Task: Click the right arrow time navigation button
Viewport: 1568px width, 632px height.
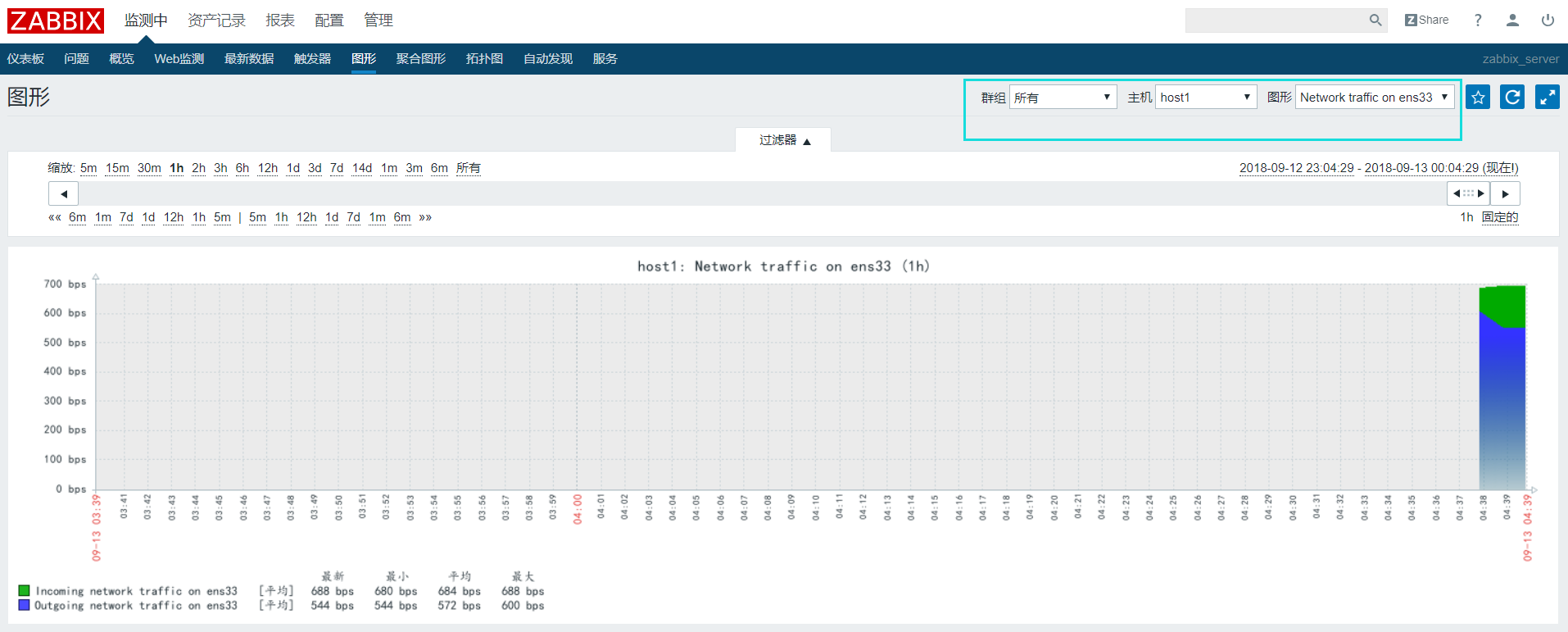Action: coord(1505,194)
